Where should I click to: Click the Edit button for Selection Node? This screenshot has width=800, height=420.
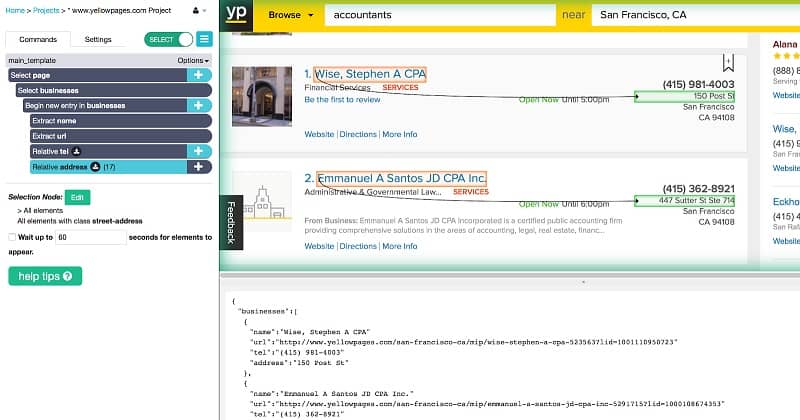[x=78, y=197]
